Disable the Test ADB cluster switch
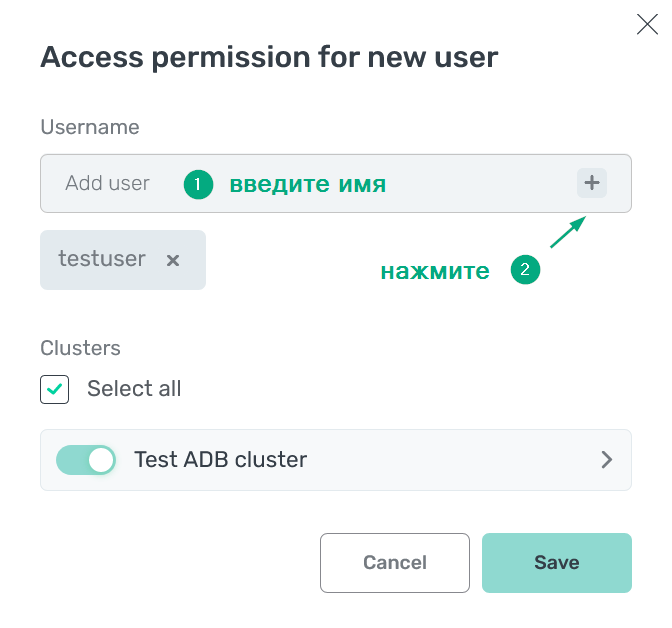This screenshot has width=672, height=628. 86,460
